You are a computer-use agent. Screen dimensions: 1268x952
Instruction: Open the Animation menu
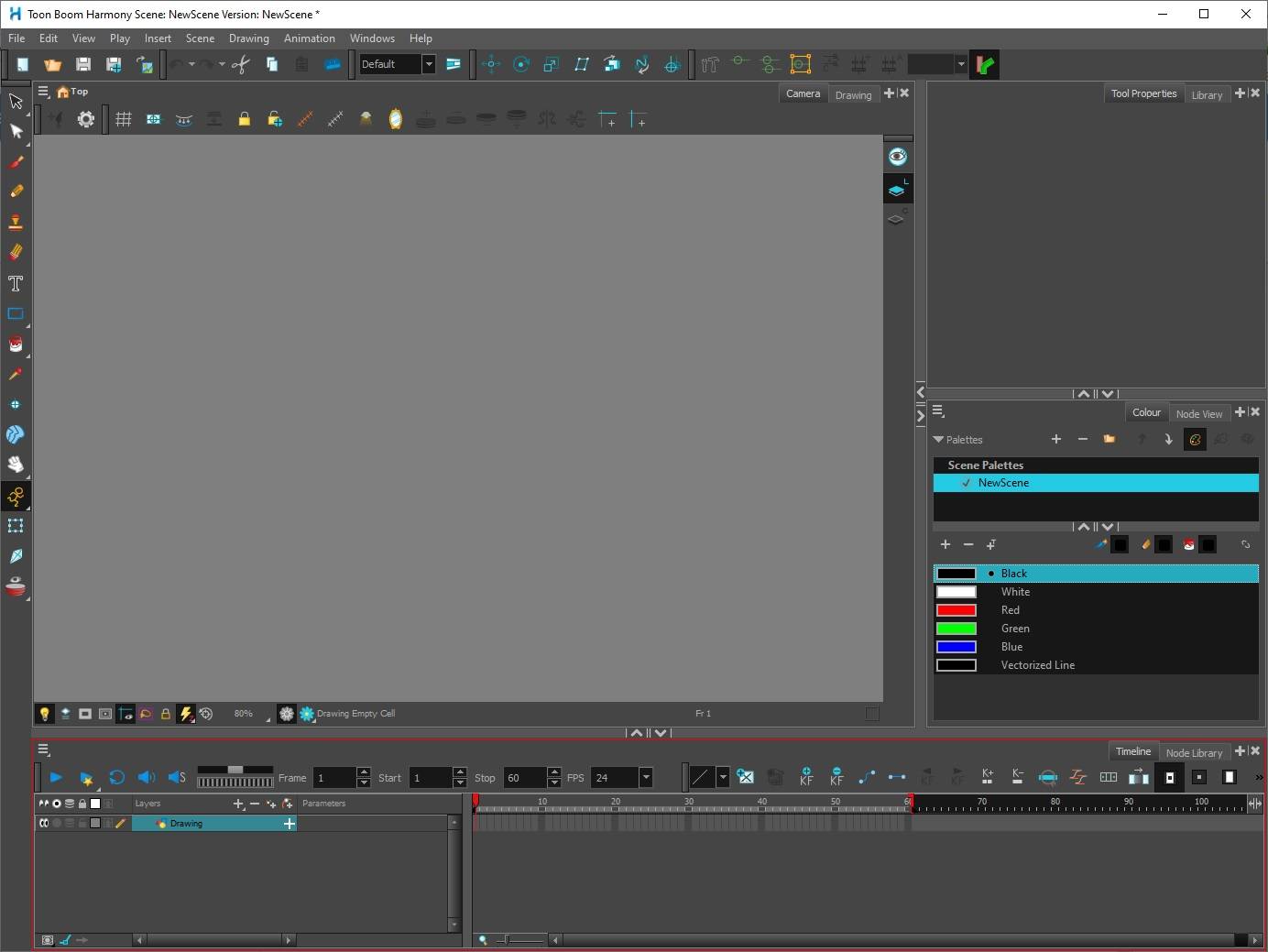(309, 38)
